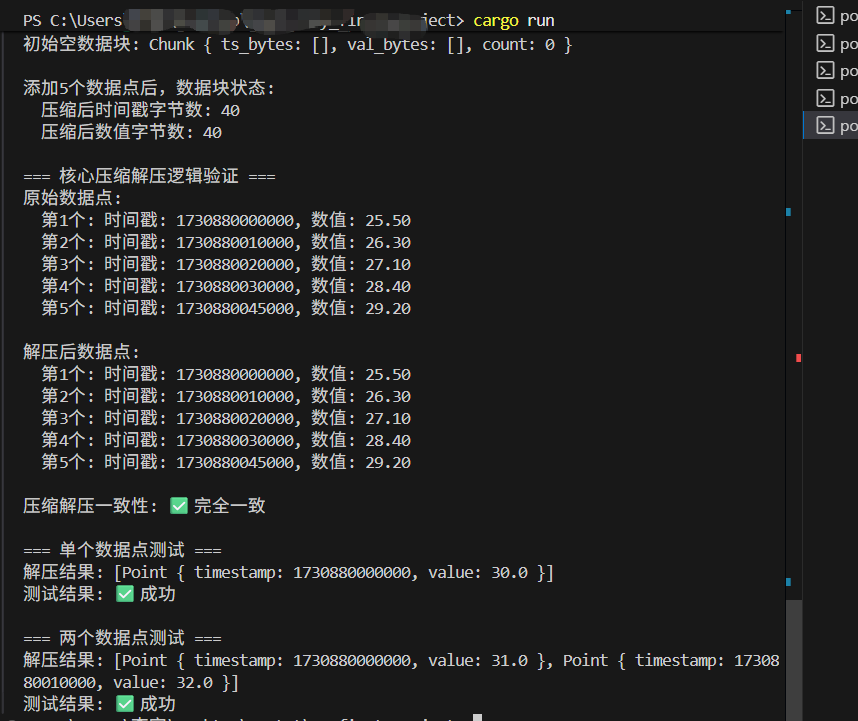The height and width of the screenshot is (721, 858).
Task: Click the terminal scrollbar thumb
Action: (x=794, y=660)
